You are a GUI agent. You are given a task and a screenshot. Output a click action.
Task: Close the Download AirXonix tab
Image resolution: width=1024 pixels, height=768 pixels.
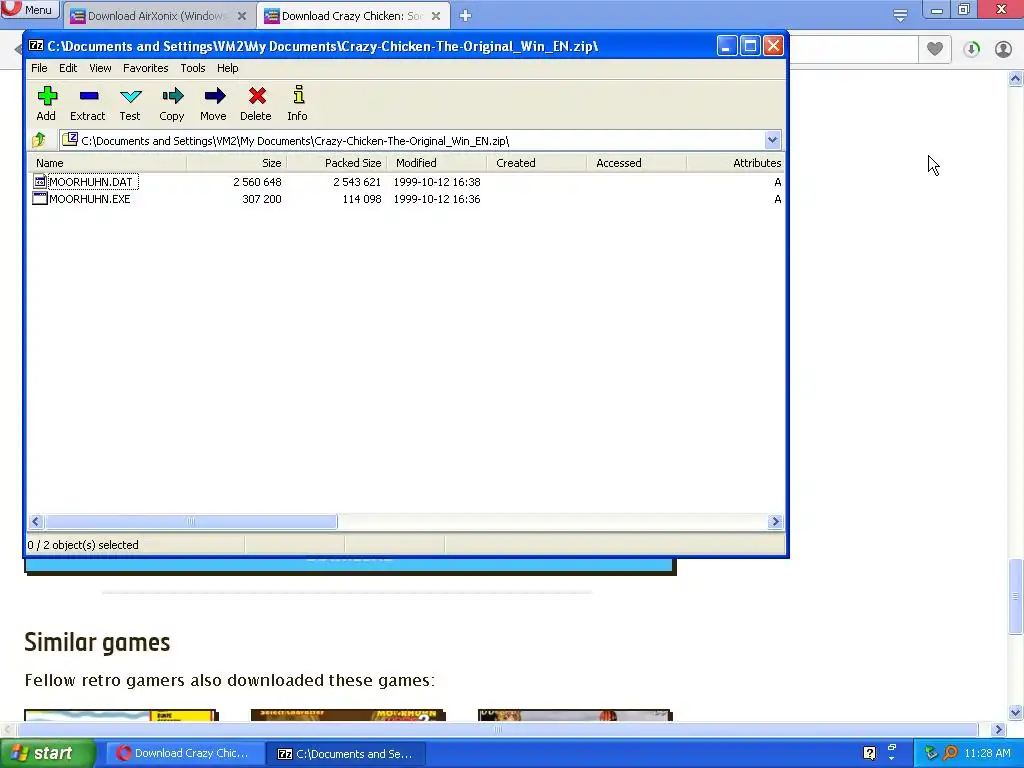point(242,16)
